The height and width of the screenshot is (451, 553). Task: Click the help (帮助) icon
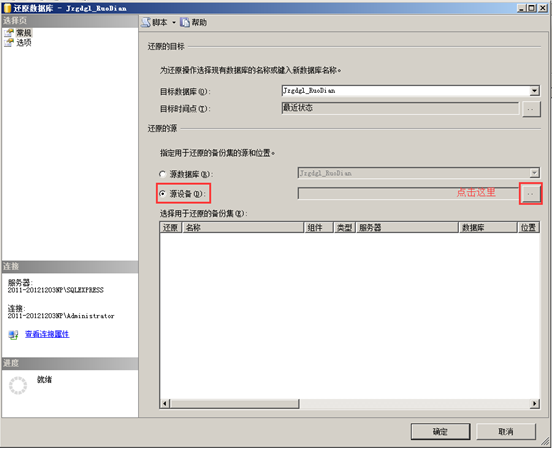tap(185, 23)
